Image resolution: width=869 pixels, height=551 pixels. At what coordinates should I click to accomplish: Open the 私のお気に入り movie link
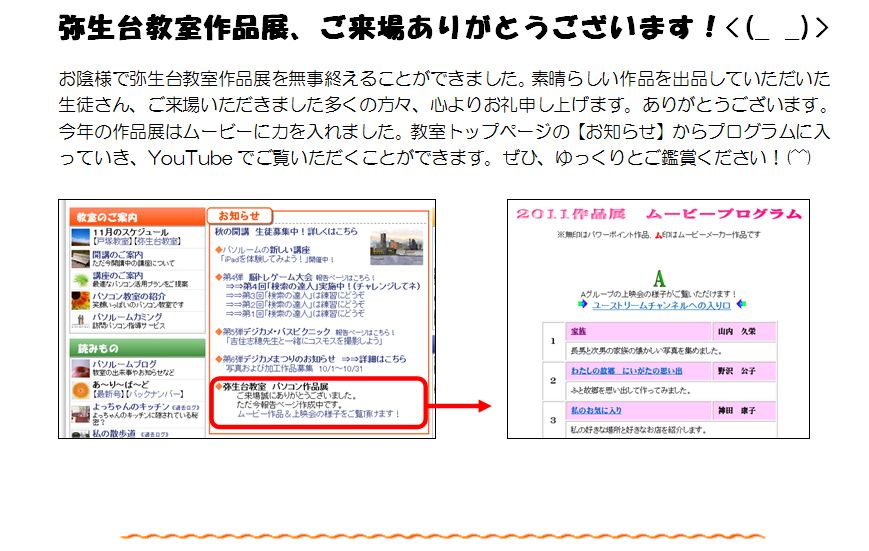(x=596, y=411)
